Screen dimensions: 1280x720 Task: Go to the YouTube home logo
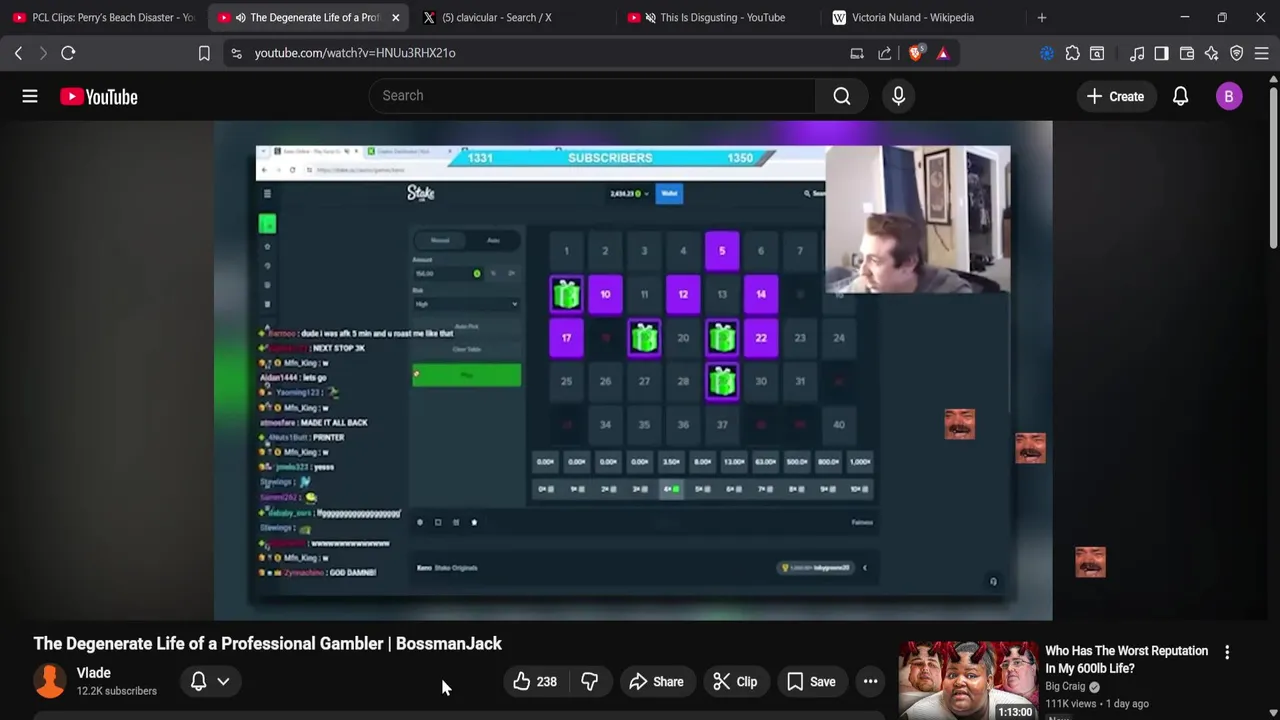(98, 96)
